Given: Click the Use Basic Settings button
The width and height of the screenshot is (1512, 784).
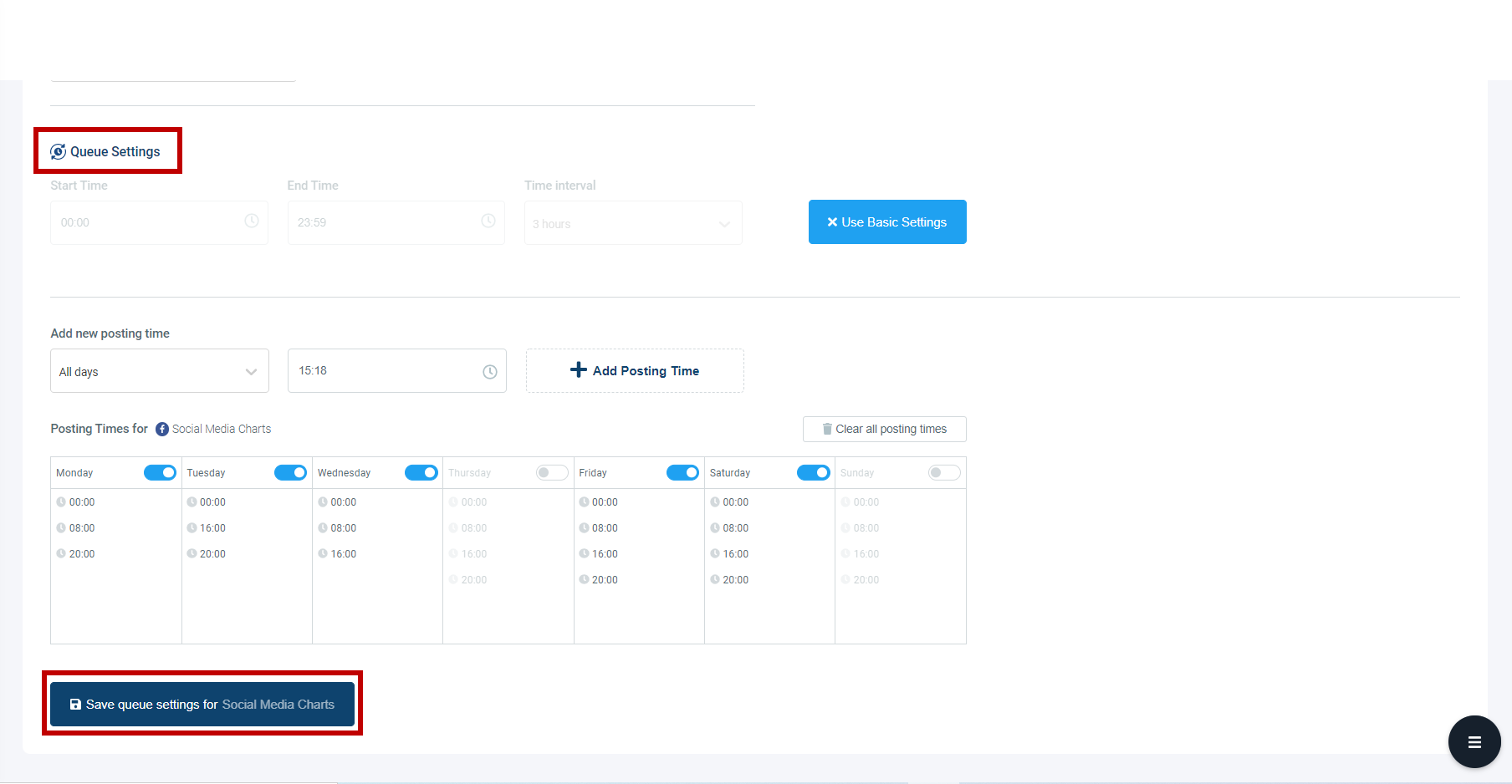Looking at the screenshot, I should coord(886,221).
